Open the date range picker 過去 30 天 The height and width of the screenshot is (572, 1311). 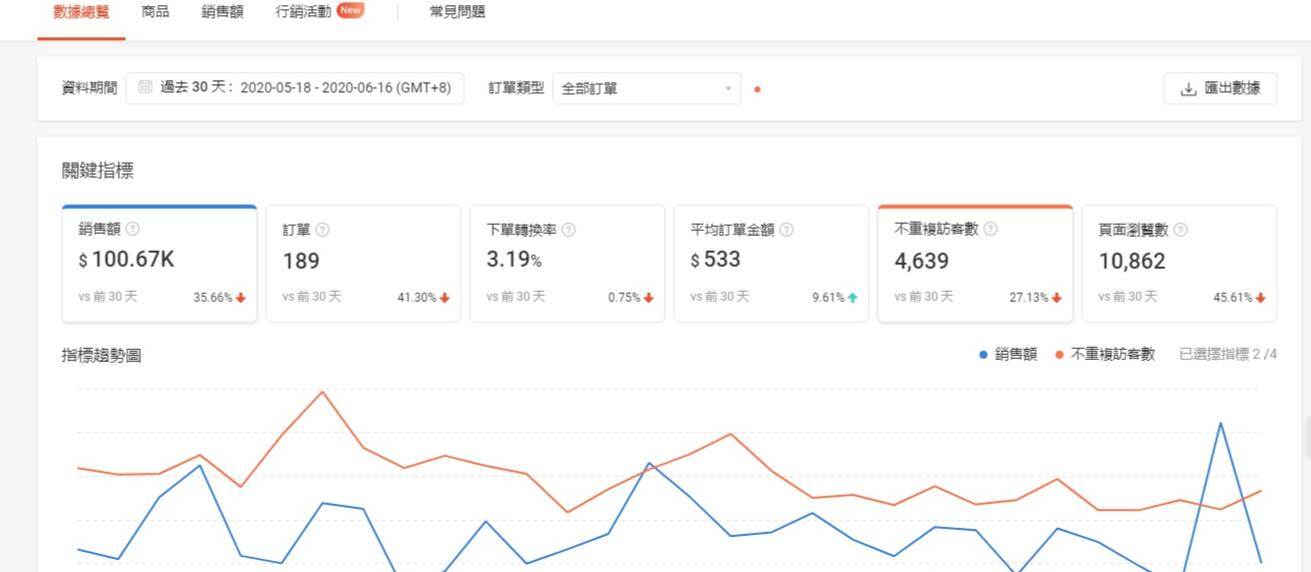coord(295,88)
